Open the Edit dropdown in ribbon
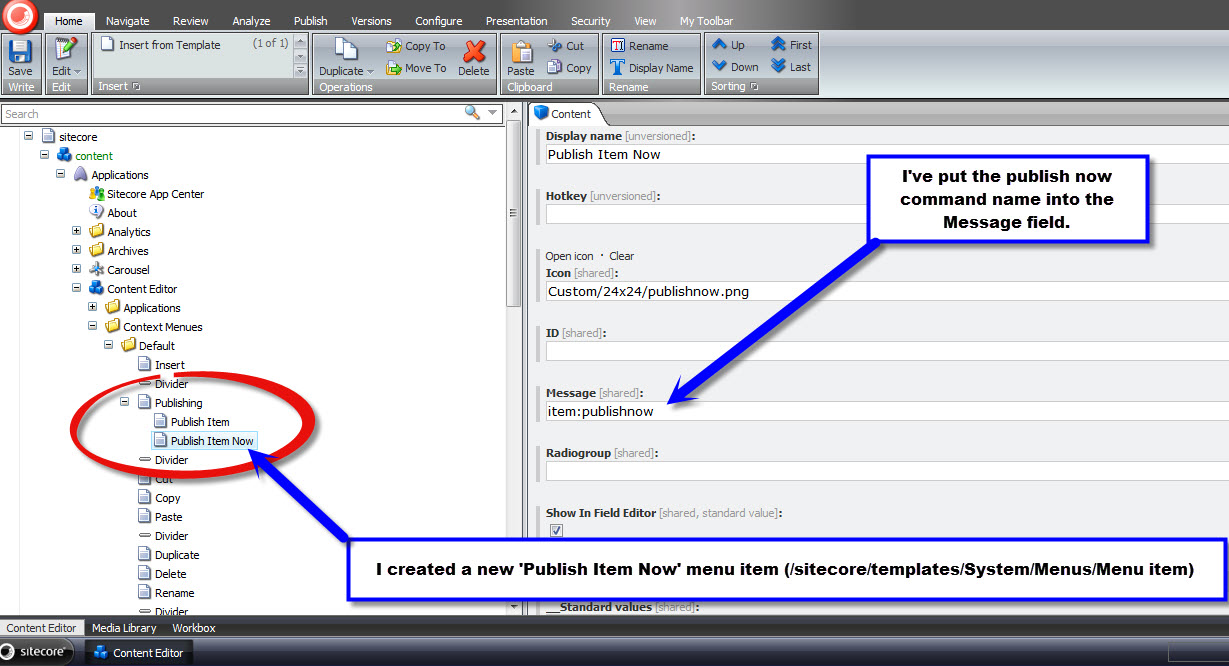1229x666 pixels. coord(75,72)
